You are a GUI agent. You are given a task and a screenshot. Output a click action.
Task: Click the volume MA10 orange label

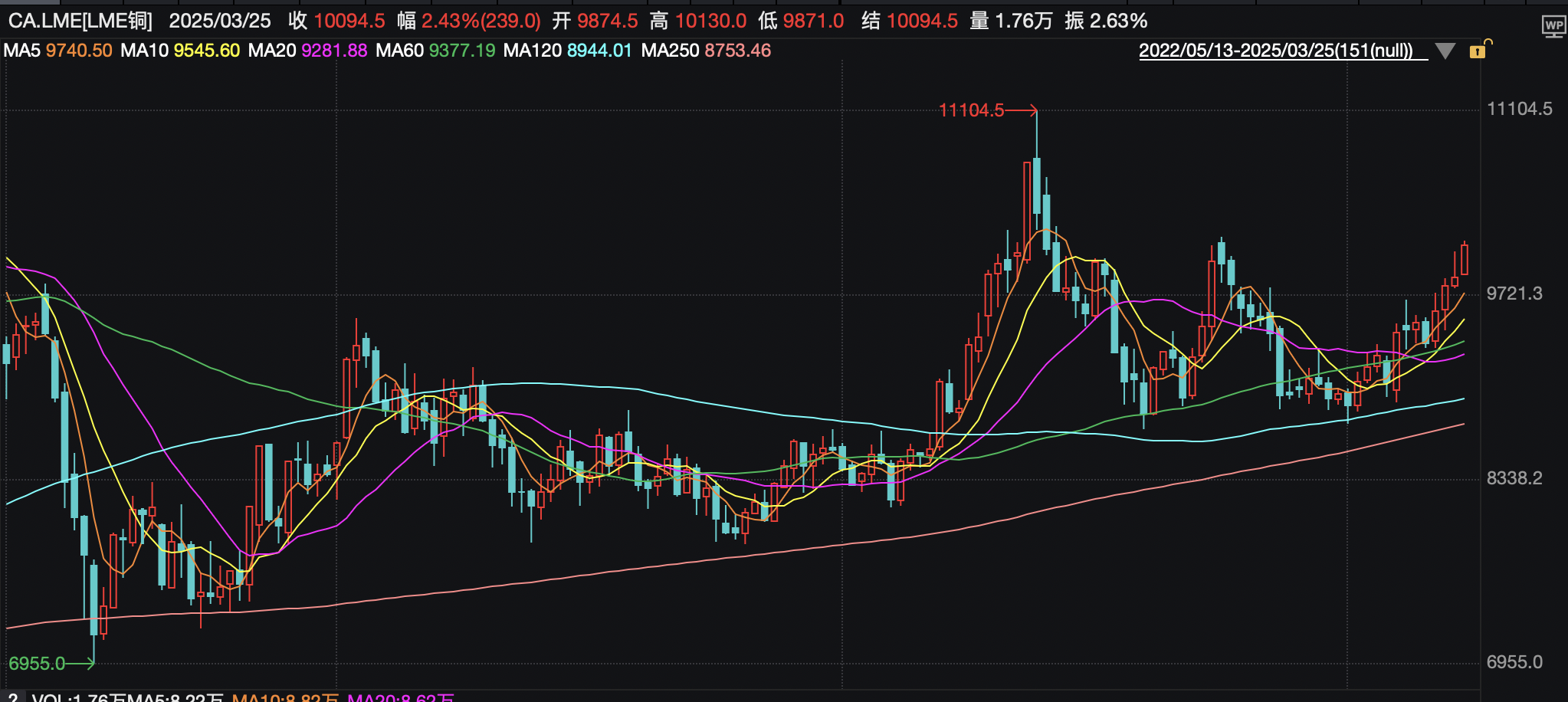[x=284, y=697]
